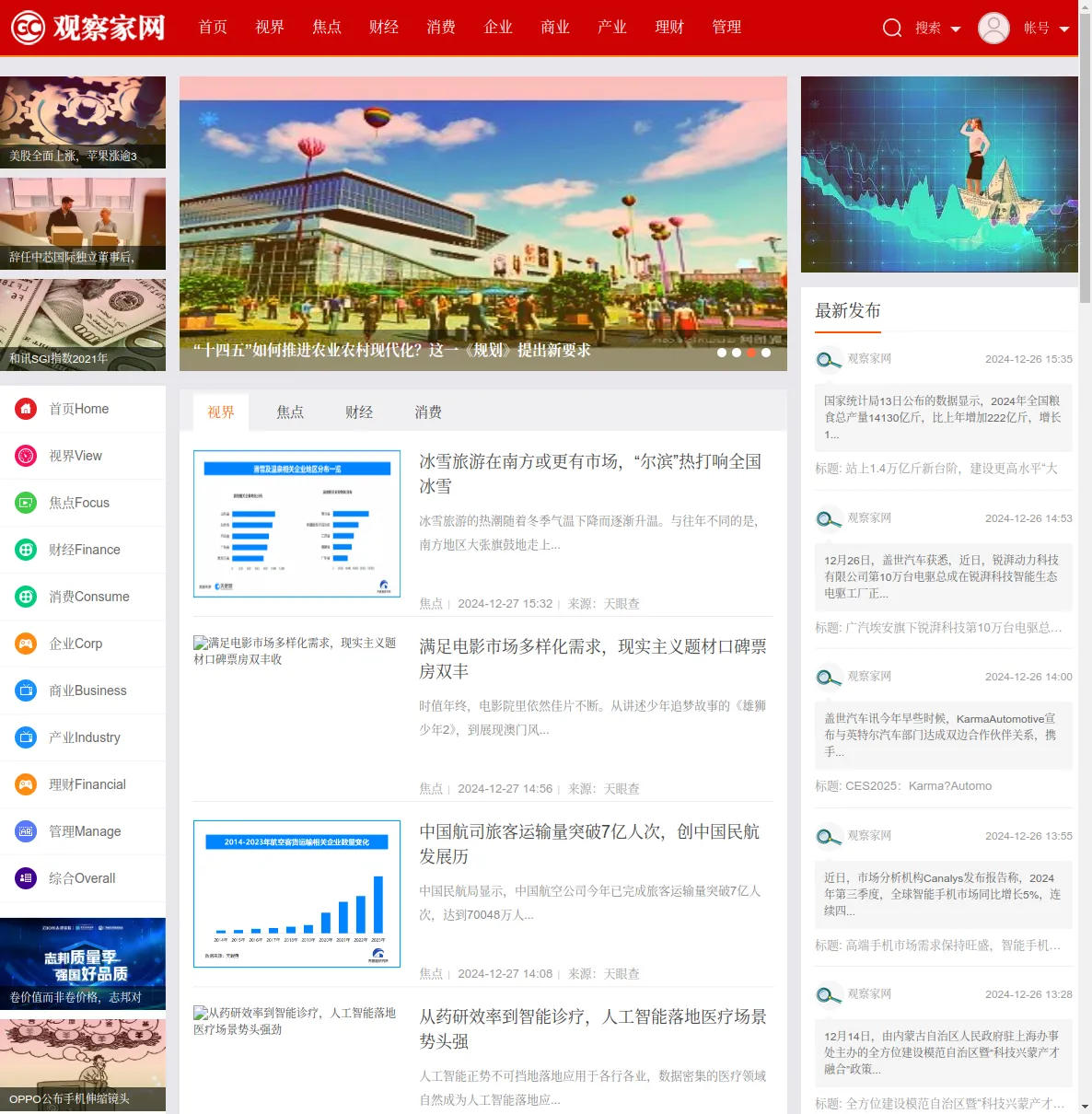Open the 2014-2023 aviation chart thumbnail
1092x1114 pixels.
[x=296, y=894]
